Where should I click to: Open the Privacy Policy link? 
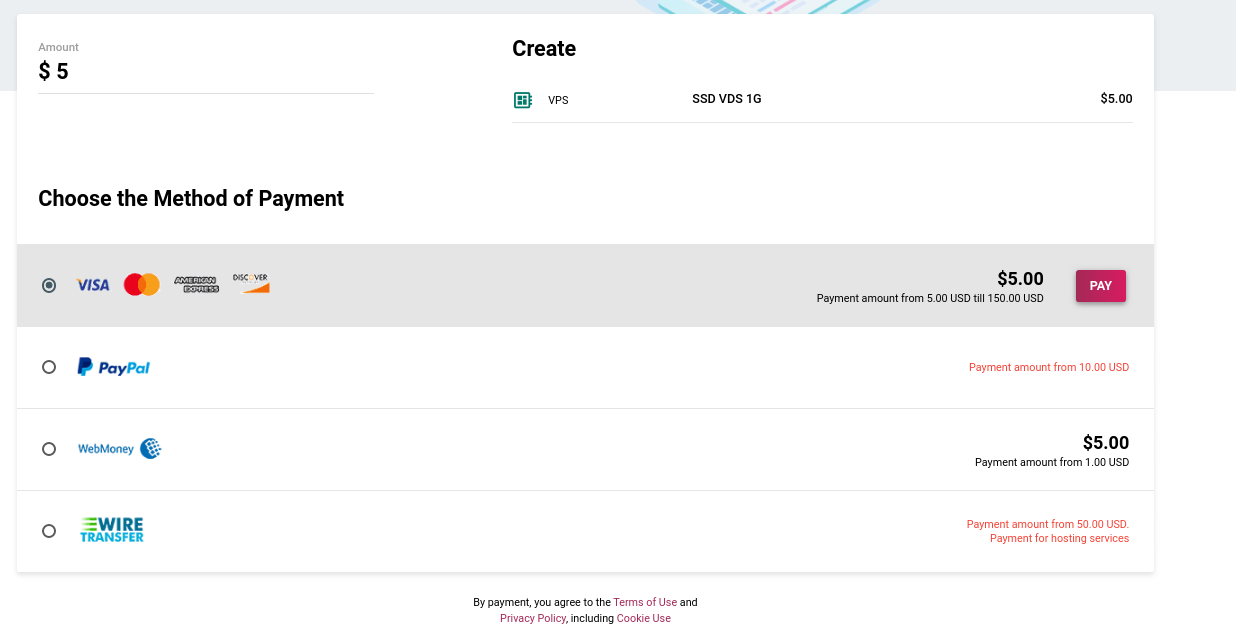coord(533,618)
